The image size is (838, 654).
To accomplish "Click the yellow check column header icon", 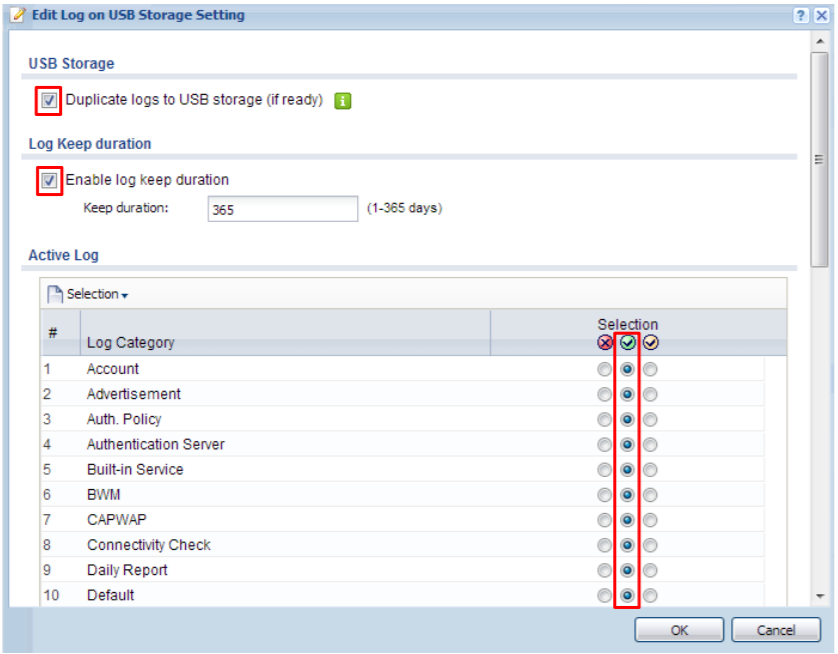I will (x=648, y=343).
